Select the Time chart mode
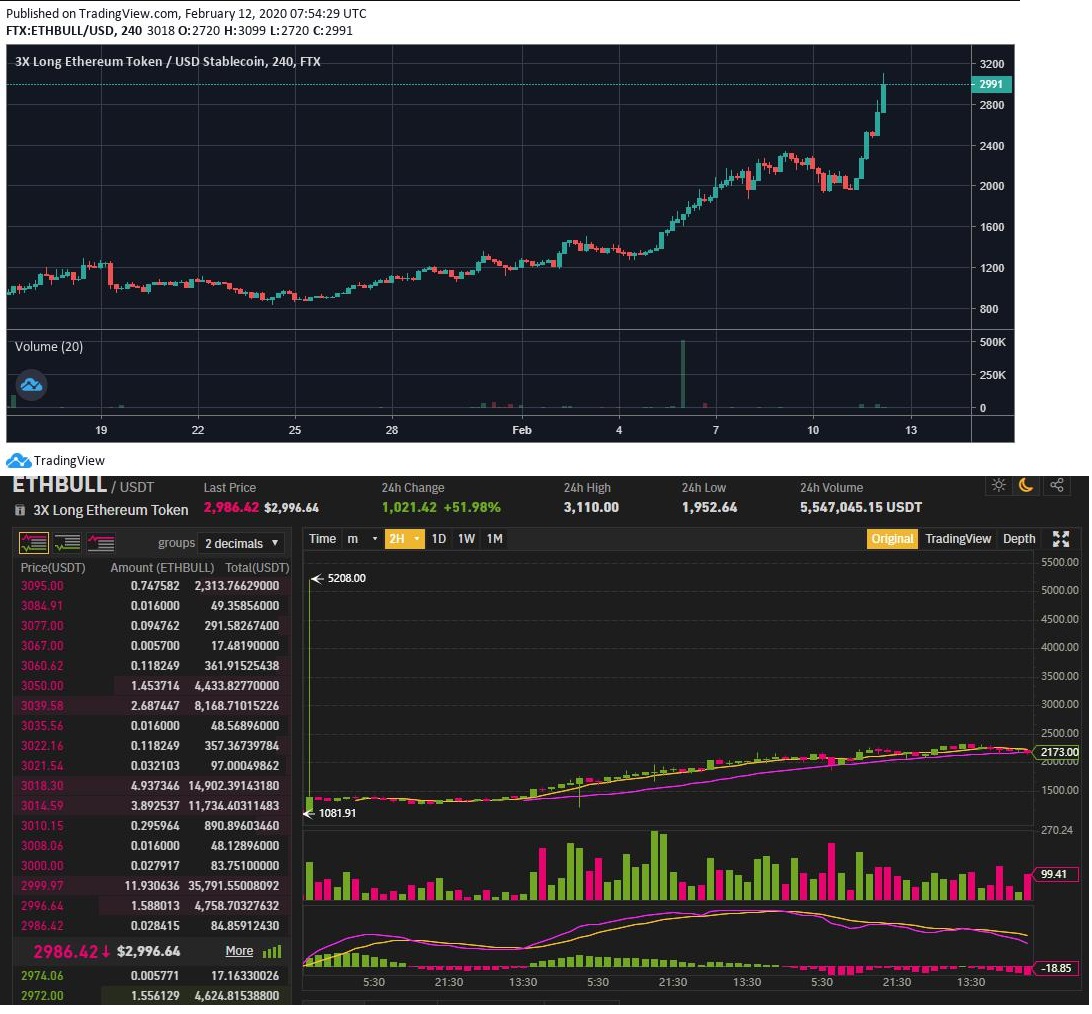Screen dimensions: 1092x1014 (x=322, y=539)
